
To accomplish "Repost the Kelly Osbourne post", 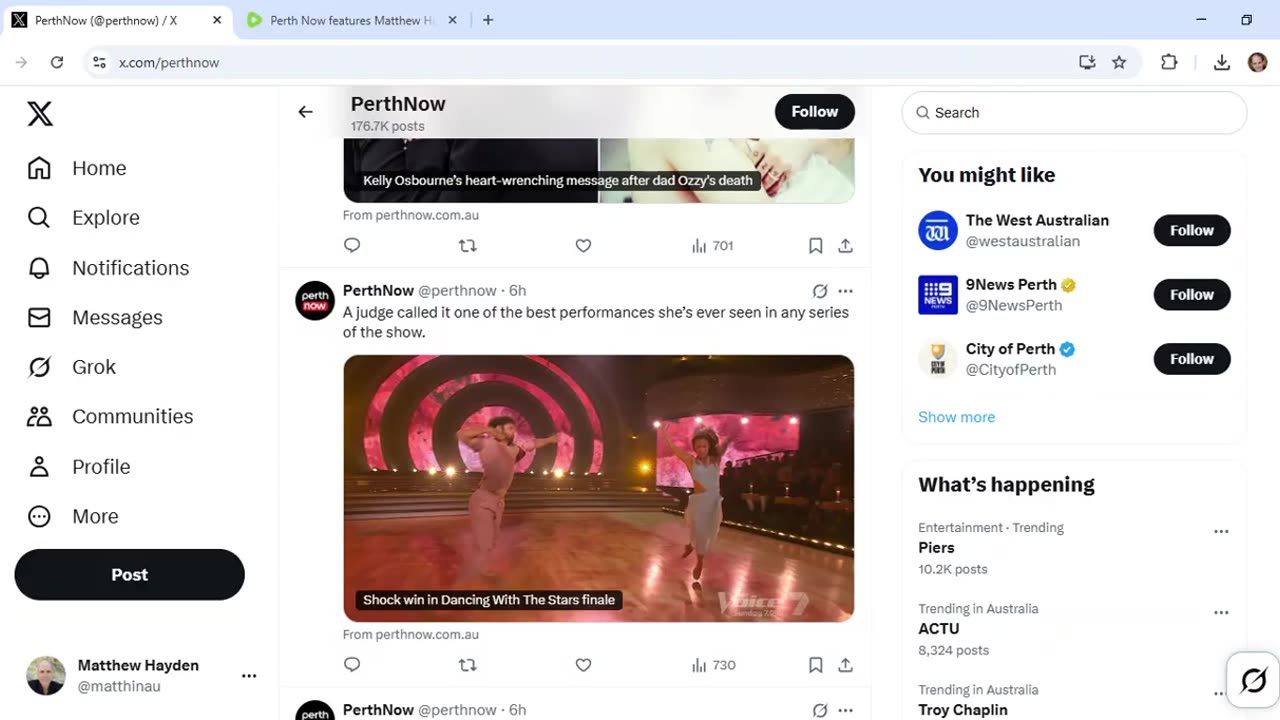I will 467,245.
